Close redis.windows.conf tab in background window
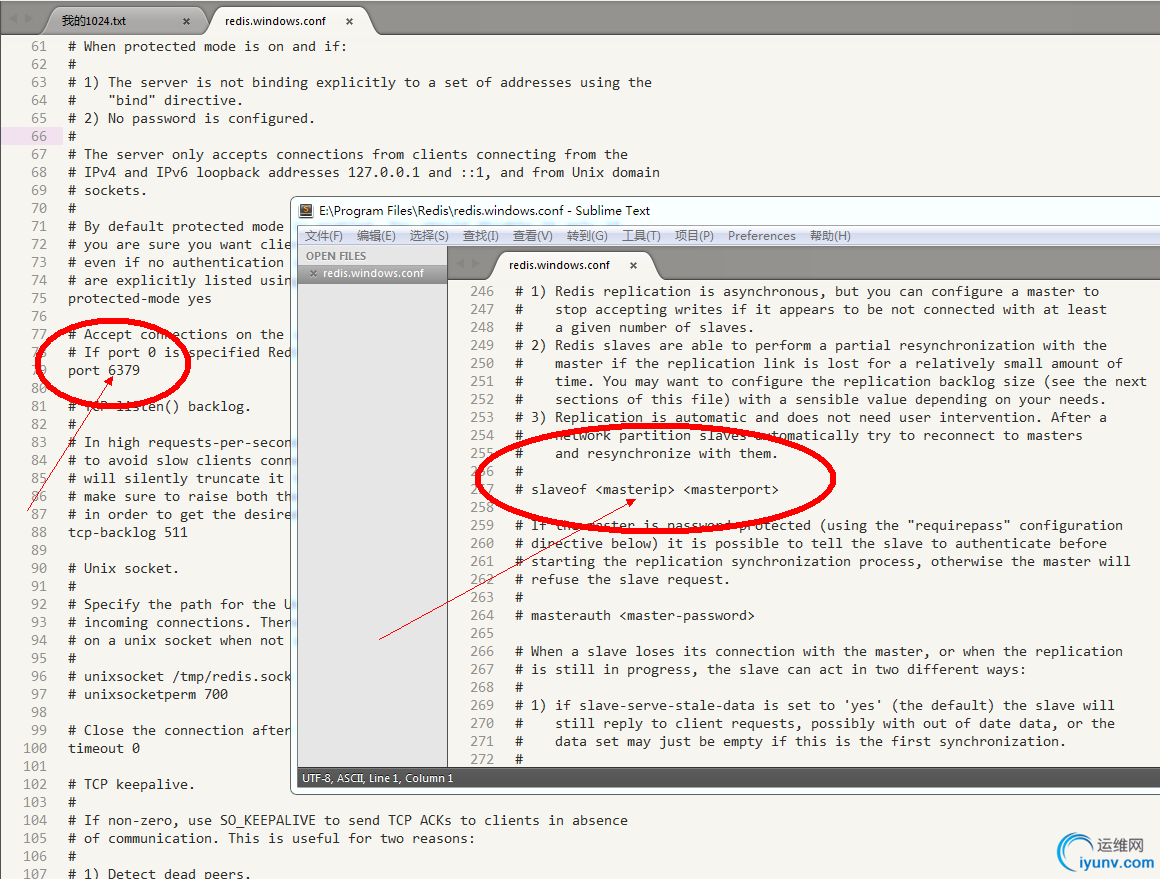Image resolution: width=1160 pixels, height=879 pixels. coord(349,21)
